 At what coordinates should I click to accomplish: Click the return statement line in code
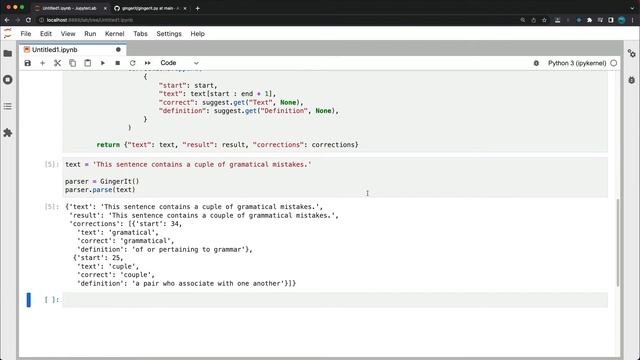pos(227,145)
